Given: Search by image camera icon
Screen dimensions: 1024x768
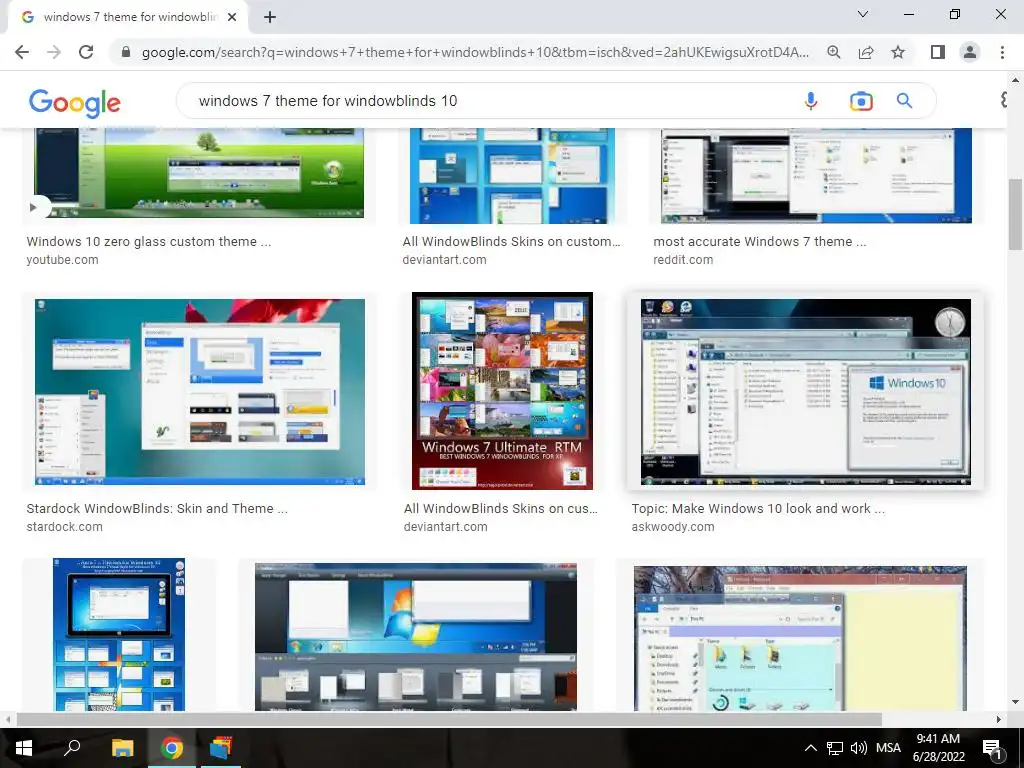Looking at the screenshot, I should point(861,101).
